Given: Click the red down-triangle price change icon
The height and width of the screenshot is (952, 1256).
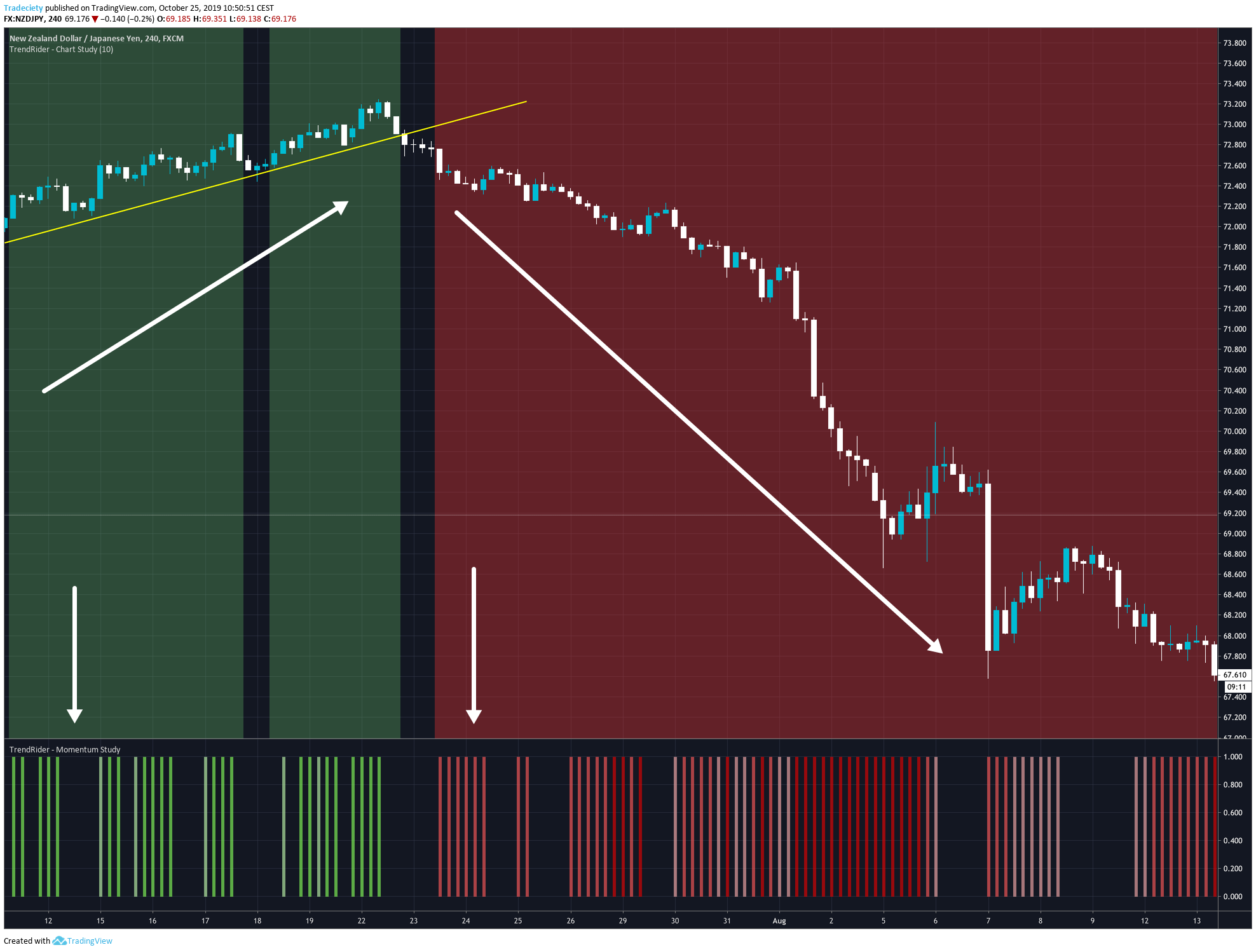Looking at the screenshot, I should [x=94, y=19].
